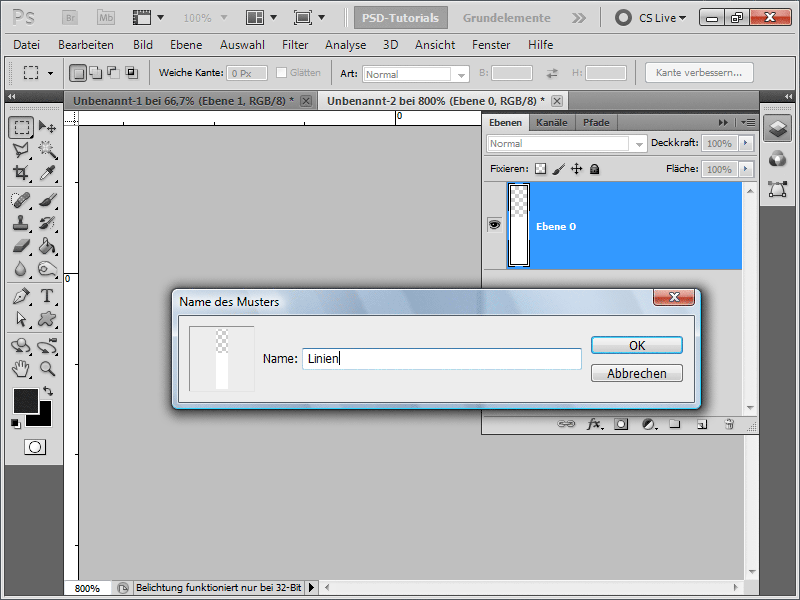Select the Eraser tool
The height and width of the screenshot is (600, 800).
coord(21,246)
